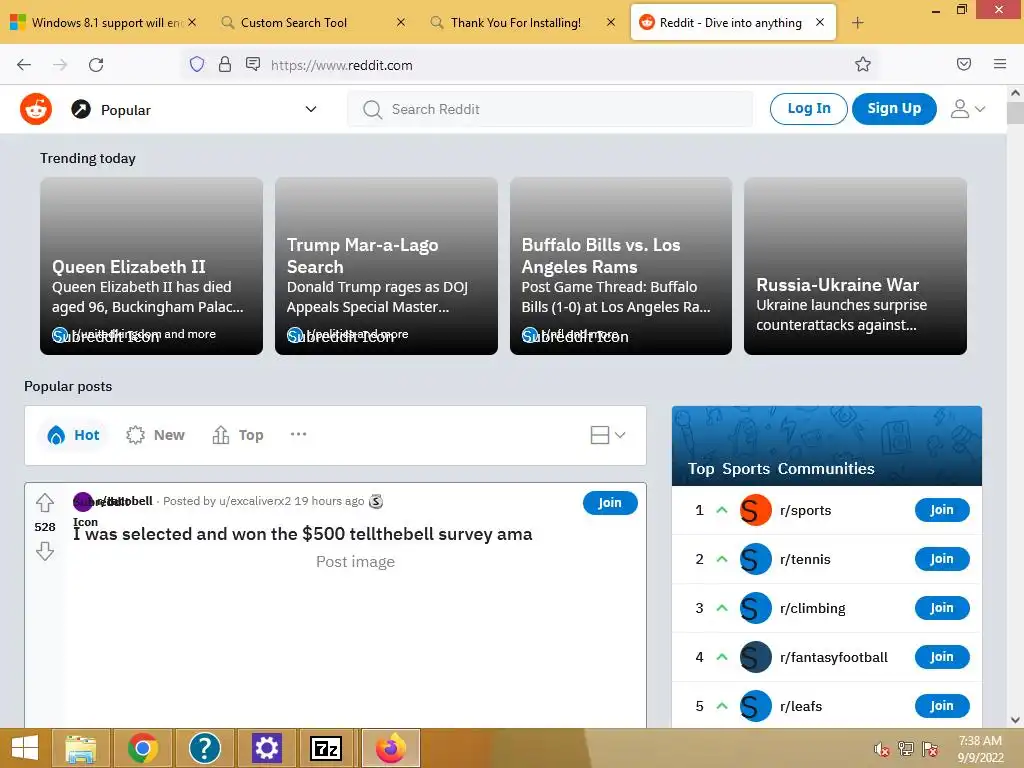Open the Buffalo Bills vs. Los Angeles Rams card
This screenshot has width=1024, height=768.
pos(620,266)
